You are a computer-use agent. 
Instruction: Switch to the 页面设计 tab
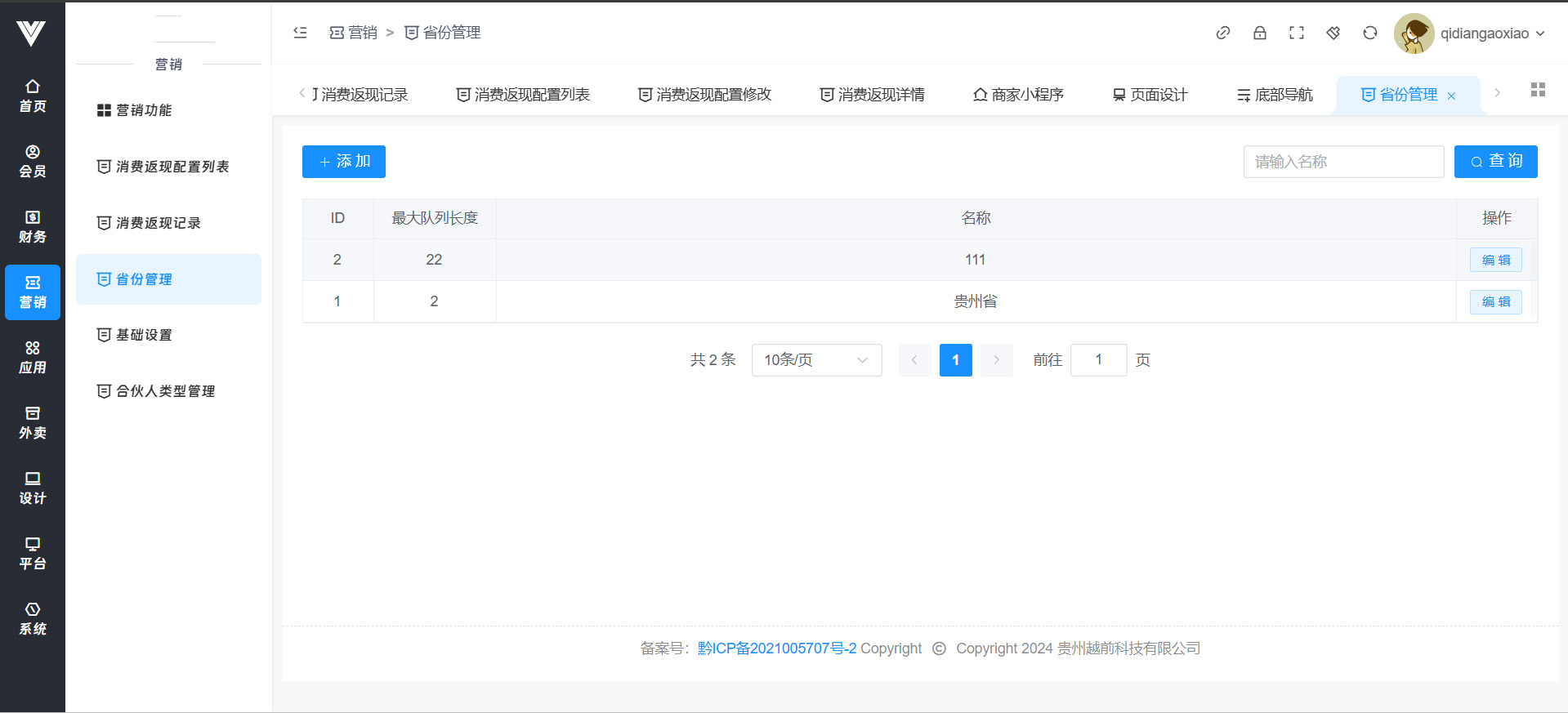(1150, 95)
